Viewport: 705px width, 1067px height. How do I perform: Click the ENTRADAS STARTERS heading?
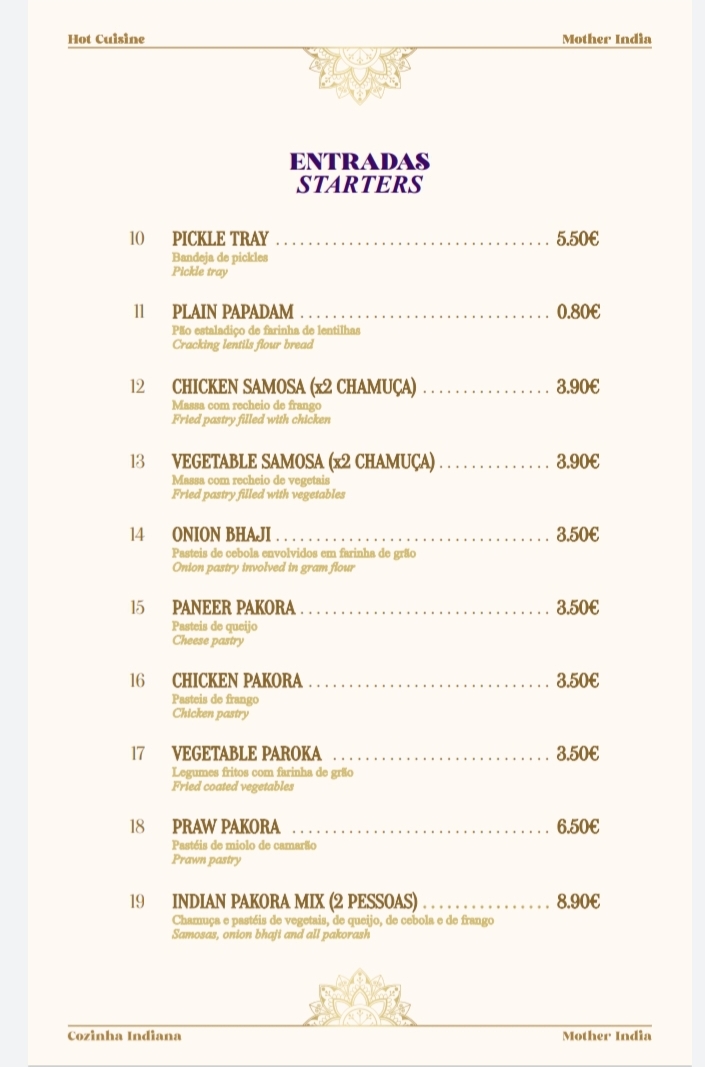(x=359, y=173)
